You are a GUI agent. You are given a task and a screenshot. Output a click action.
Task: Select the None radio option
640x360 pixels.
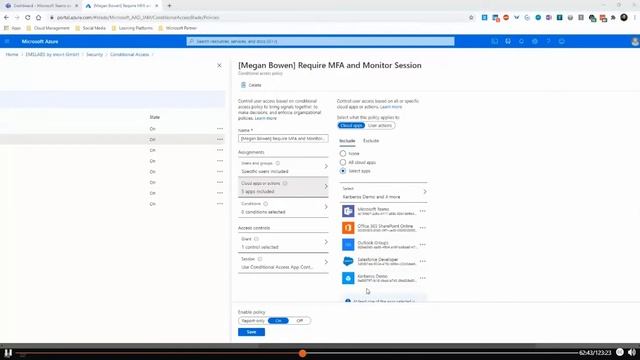pos(343,153)
